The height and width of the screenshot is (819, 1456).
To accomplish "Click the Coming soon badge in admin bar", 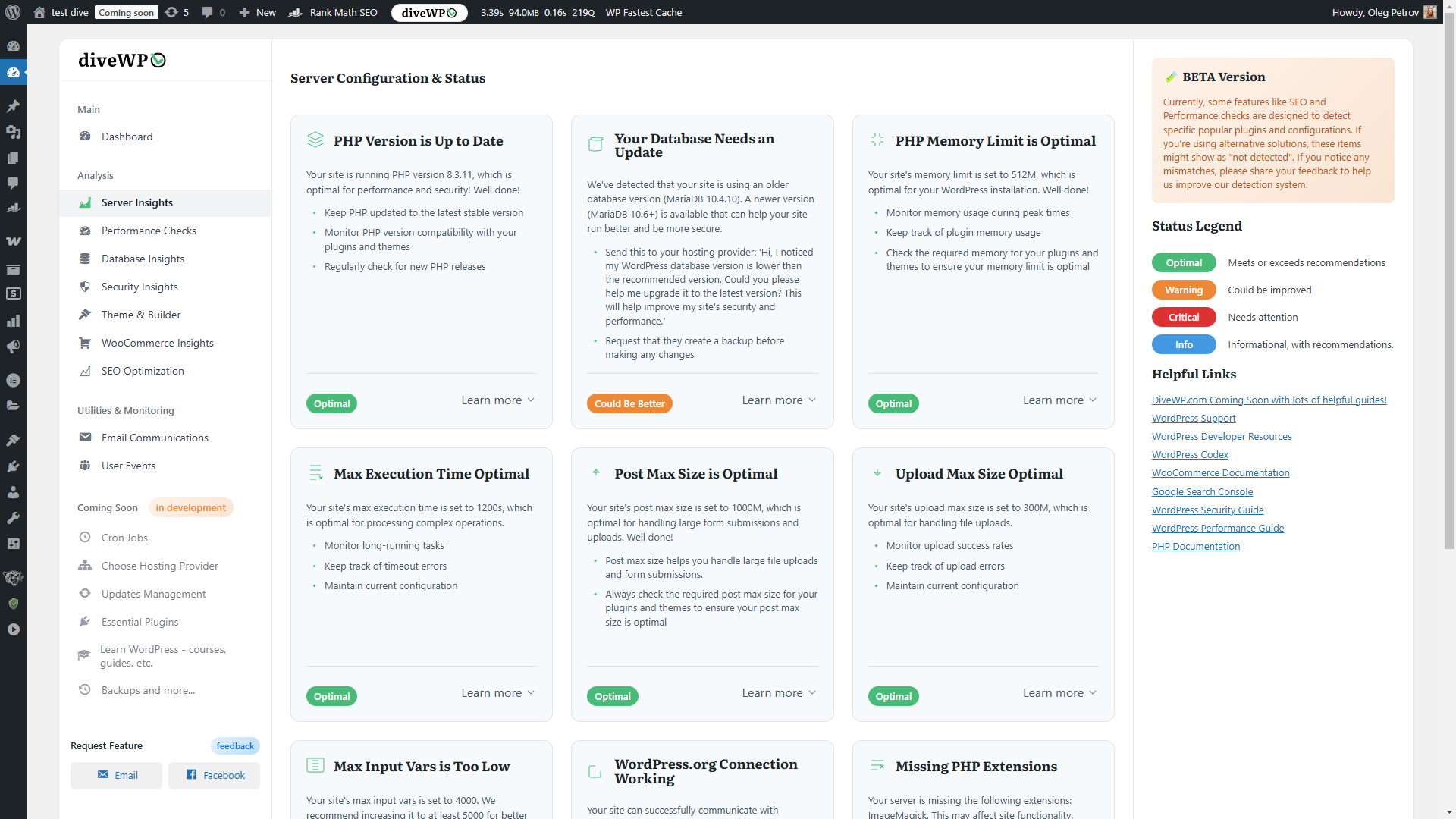I will (126, 12).
